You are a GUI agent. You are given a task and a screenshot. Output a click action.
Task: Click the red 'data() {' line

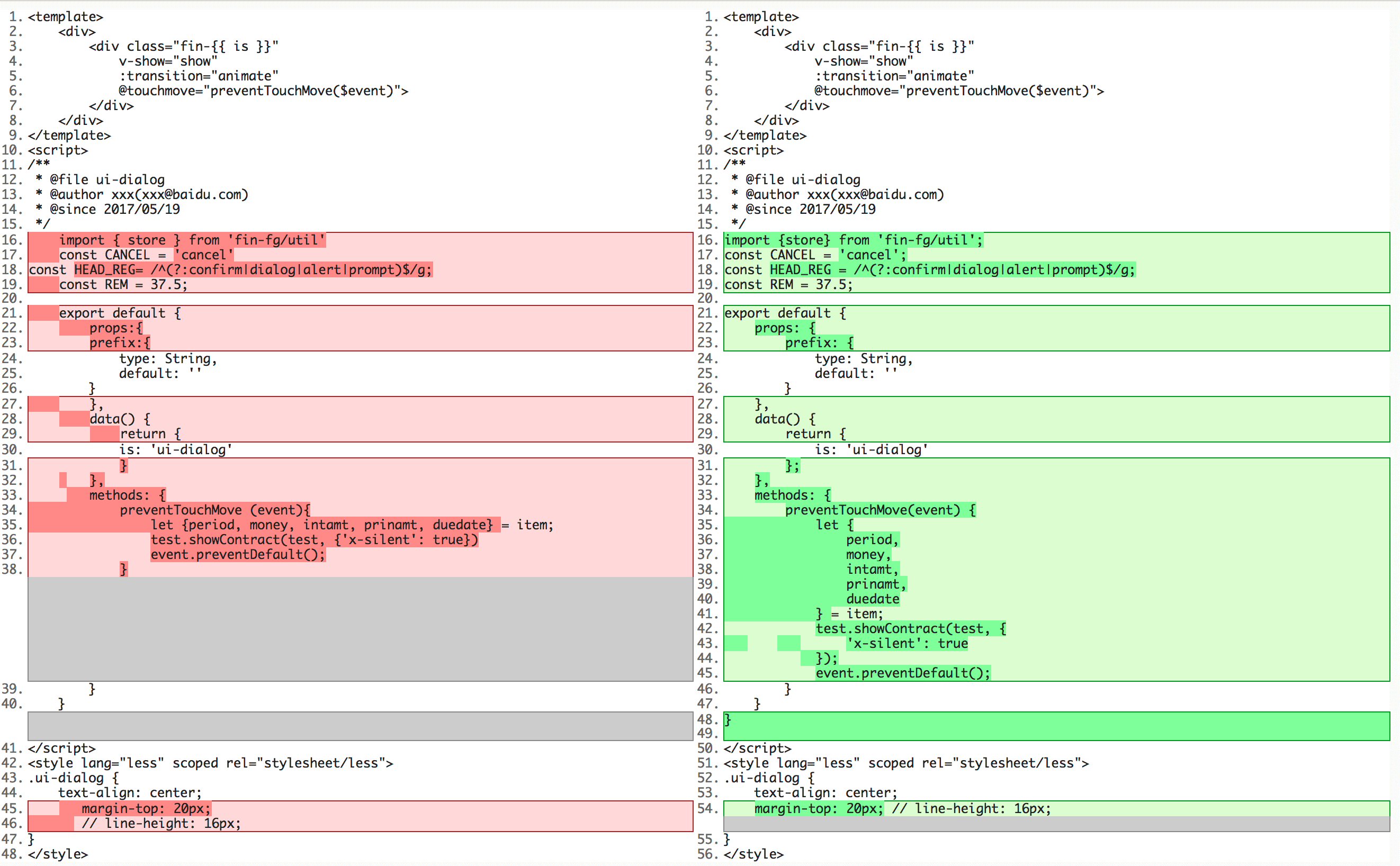[x=119, y=419]
